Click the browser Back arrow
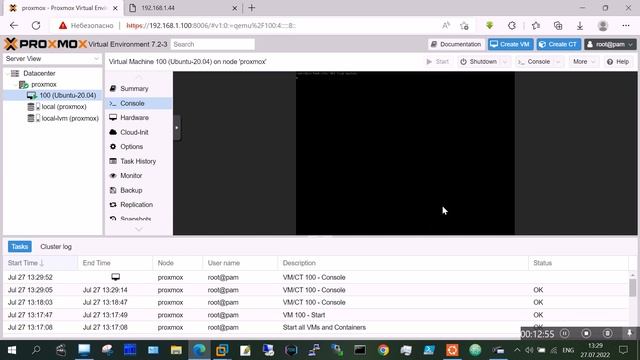 pyautogui.click(x=14, y=25)
